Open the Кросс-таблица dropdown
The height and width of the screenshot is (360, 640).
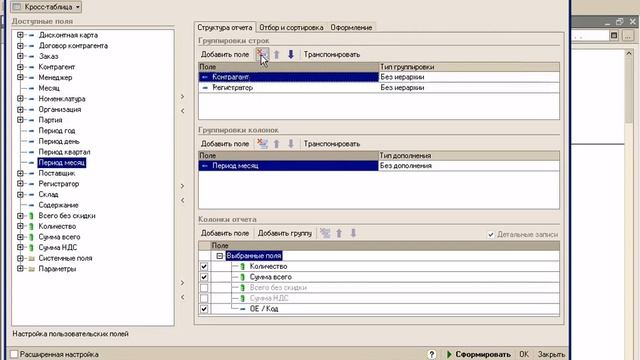pos(46,7)
